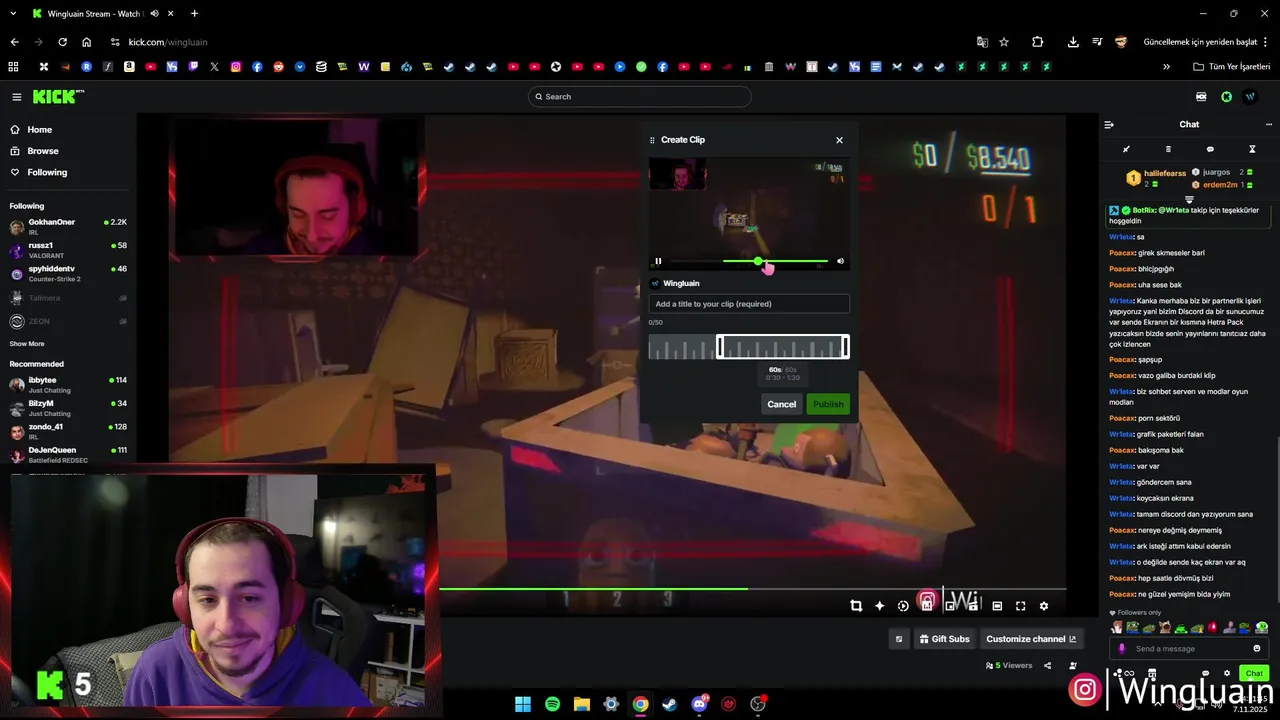The image size is (1280, 720).
Task: Click the Search box
Action: 640,97
